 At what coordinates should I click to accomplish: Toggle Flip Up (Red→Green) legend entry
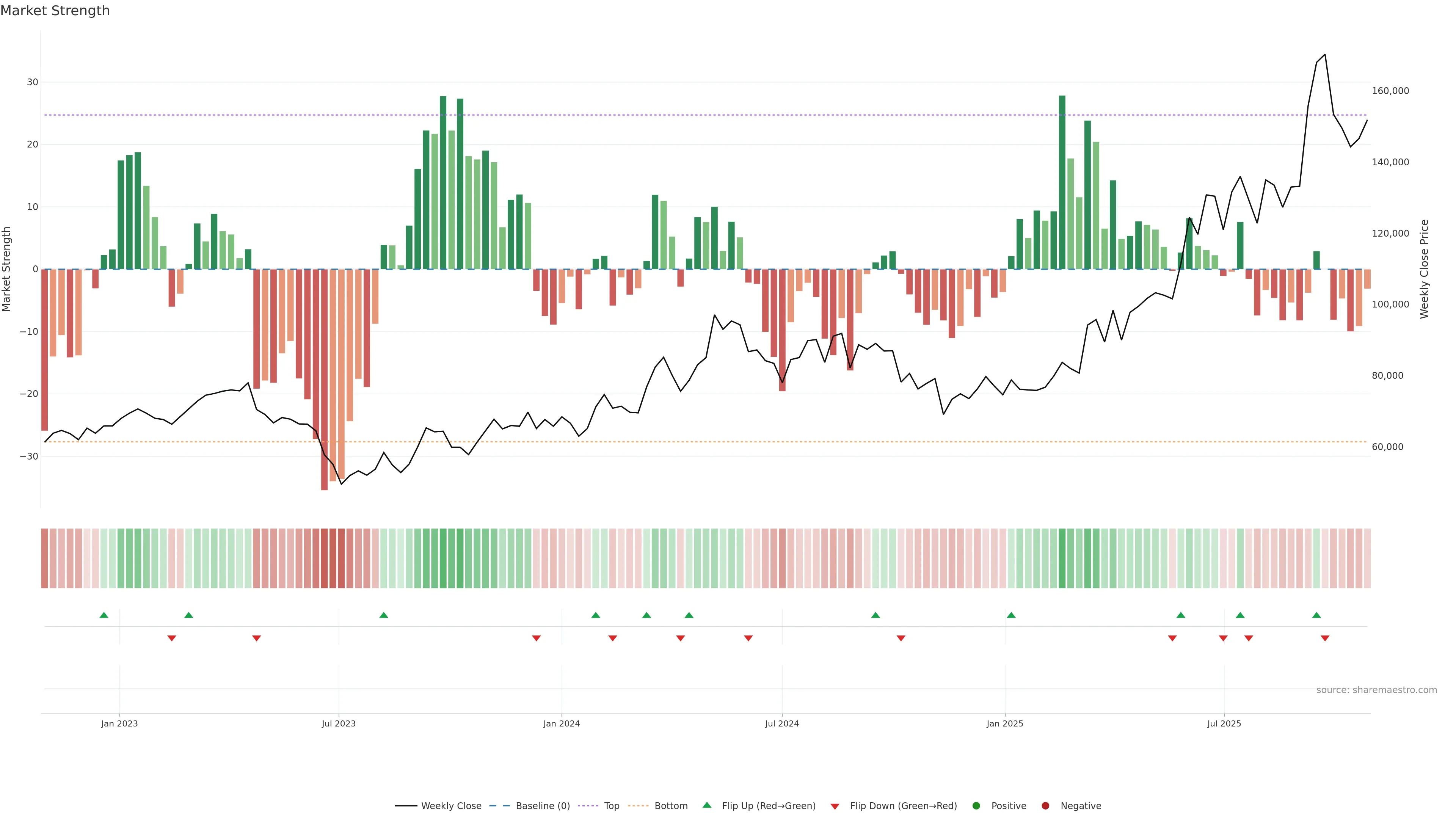768,806
